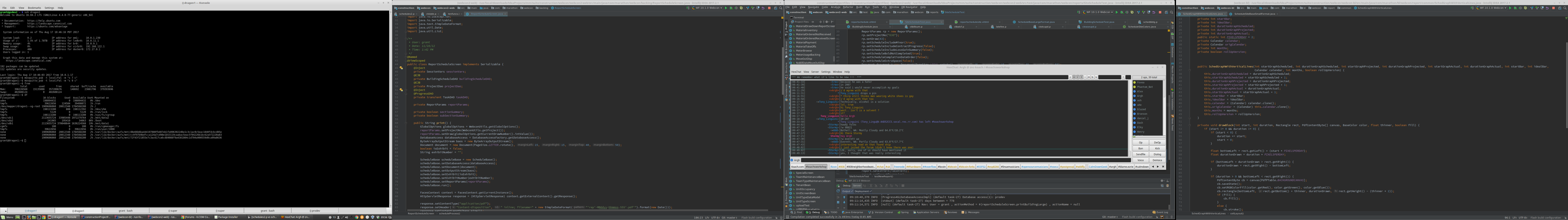Open HexChat from the OS taskbar
This screenshot has height=220, width=1568.
[x=296, y=217]
